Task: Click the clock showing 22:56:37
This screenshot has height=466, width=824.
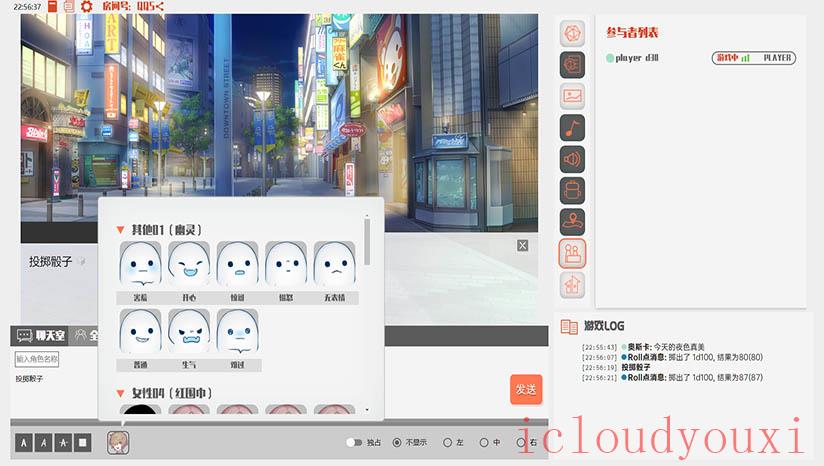Action: (27, 7)
